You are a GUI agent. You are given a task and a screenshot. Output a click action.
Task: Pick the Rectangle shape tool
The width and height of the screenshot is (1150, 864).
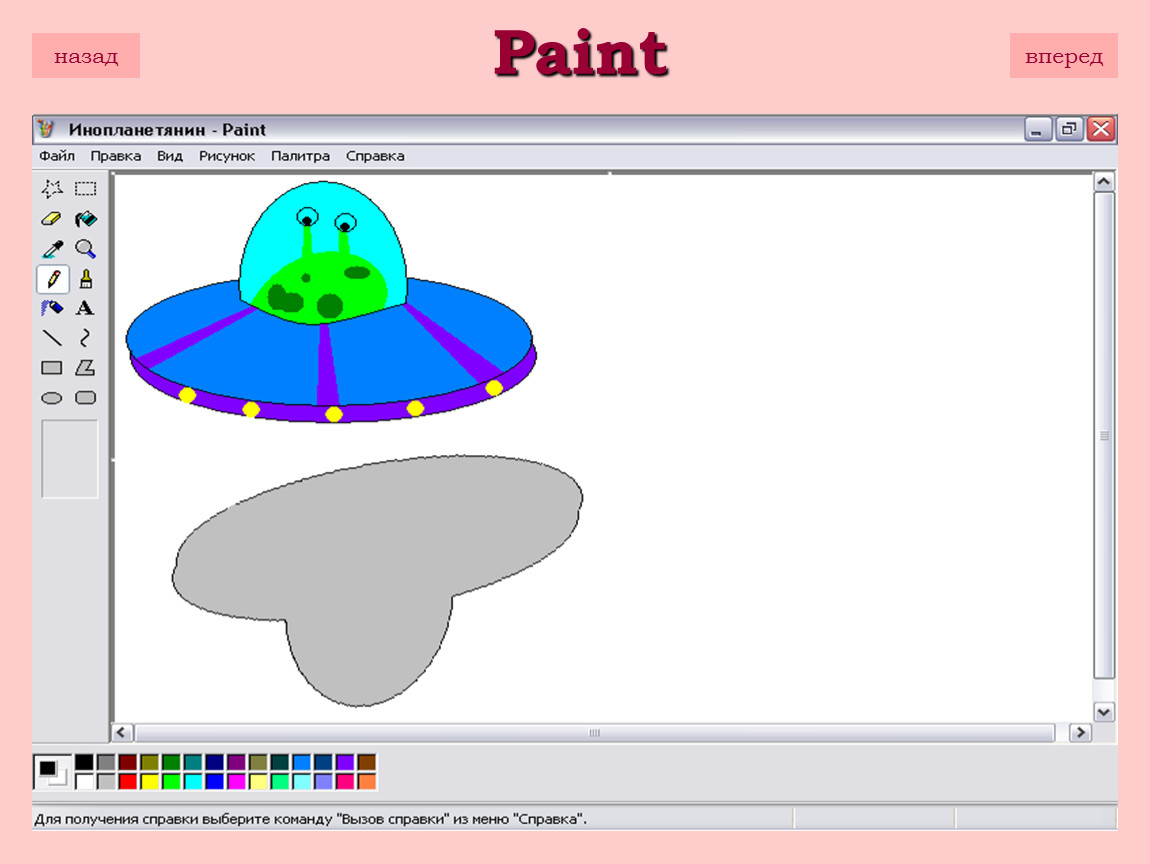[x=51, y=367]
